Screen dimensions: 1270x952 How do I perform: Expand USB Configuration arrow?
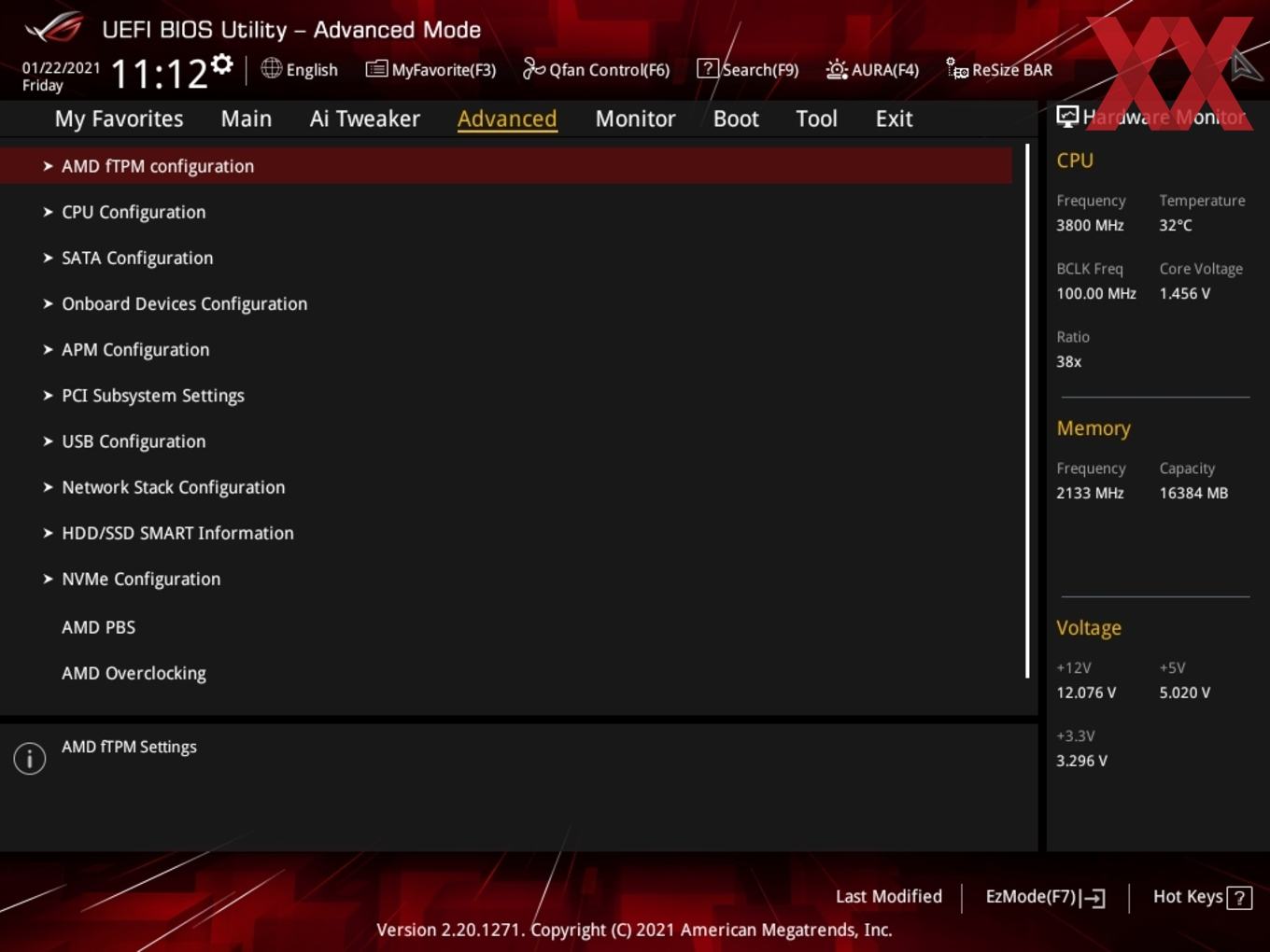(x=48, y=441)
